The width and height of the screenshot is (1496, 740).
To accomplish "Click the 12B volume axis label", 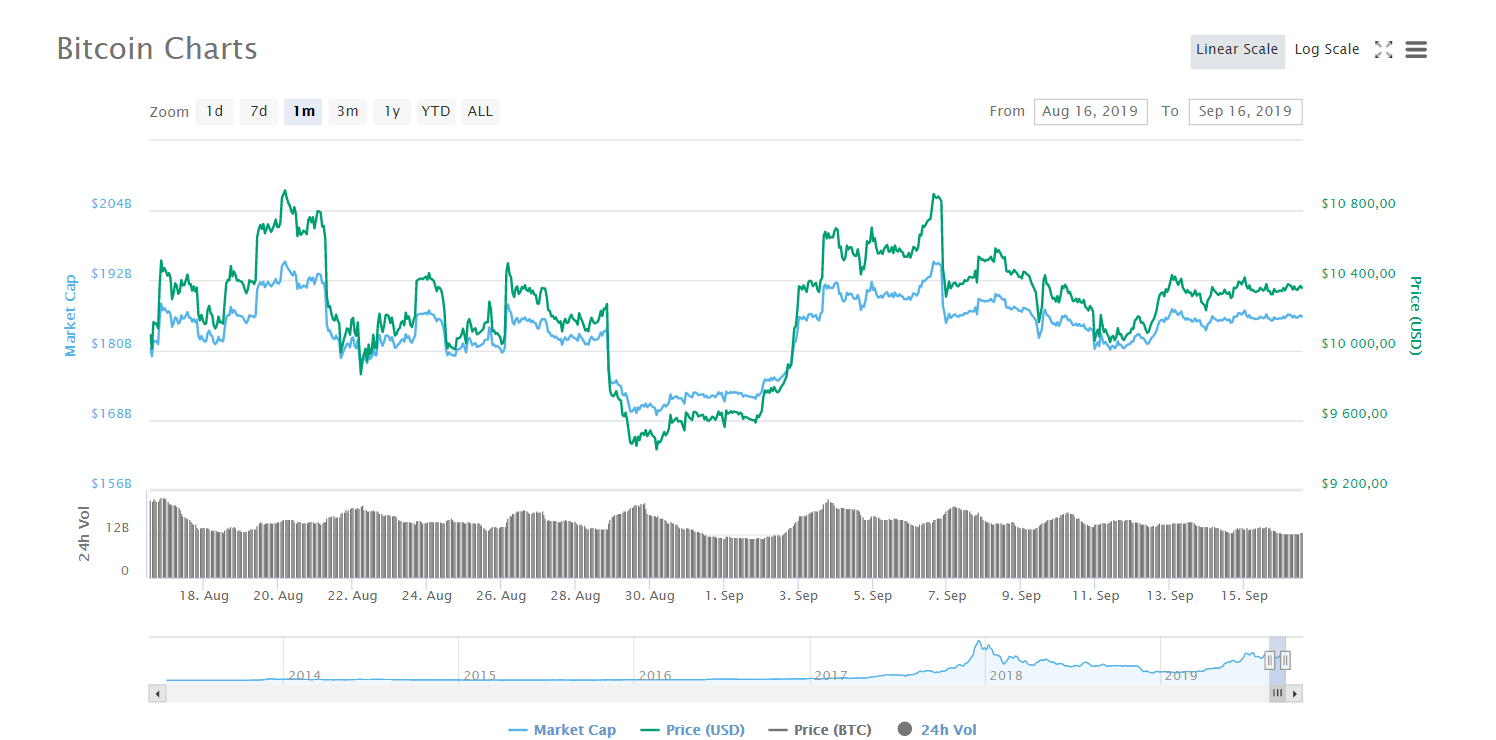I will point(119,528).
